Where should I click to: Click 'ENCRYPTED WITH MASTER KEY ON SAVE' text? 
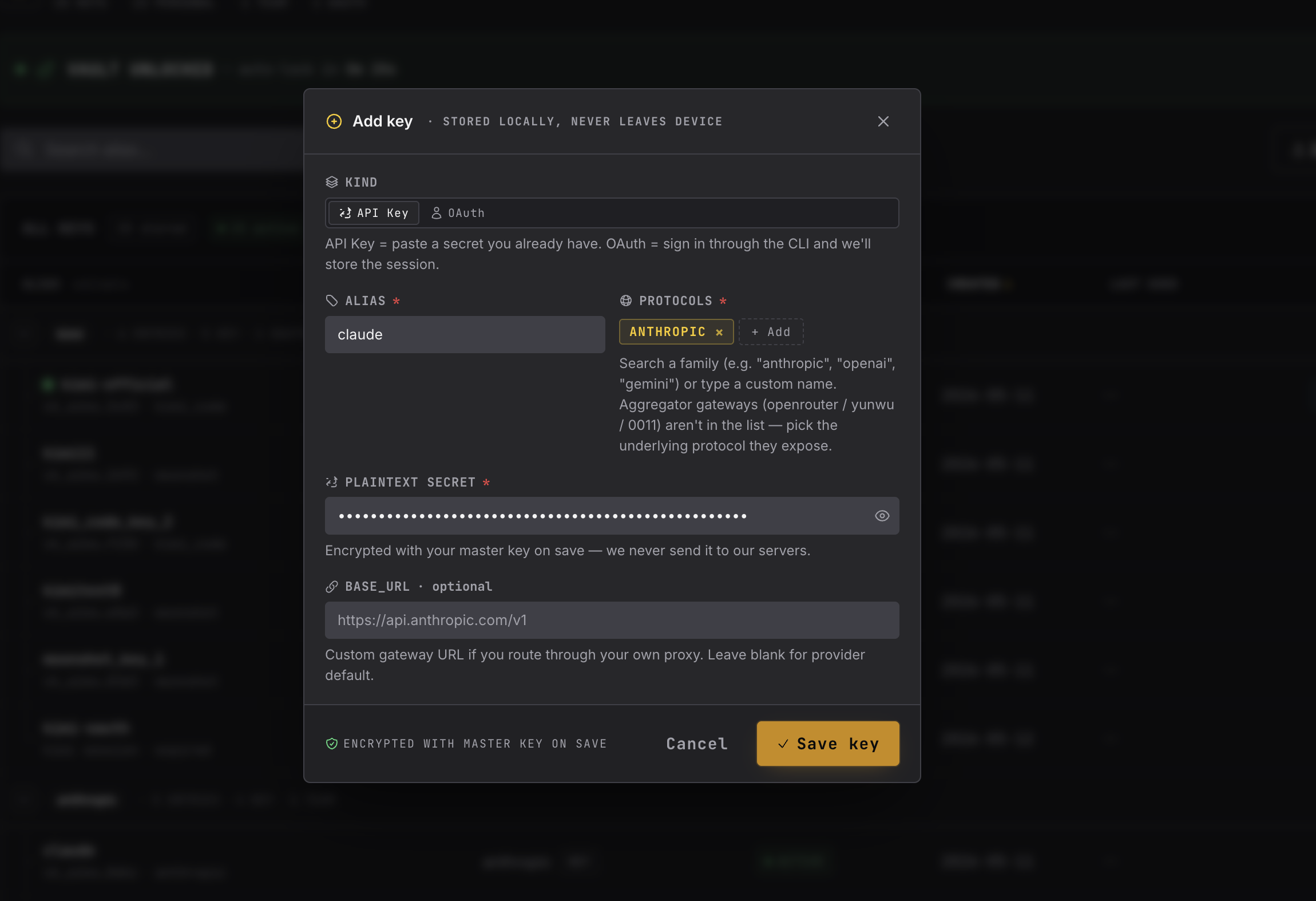(x=475, y=744)
